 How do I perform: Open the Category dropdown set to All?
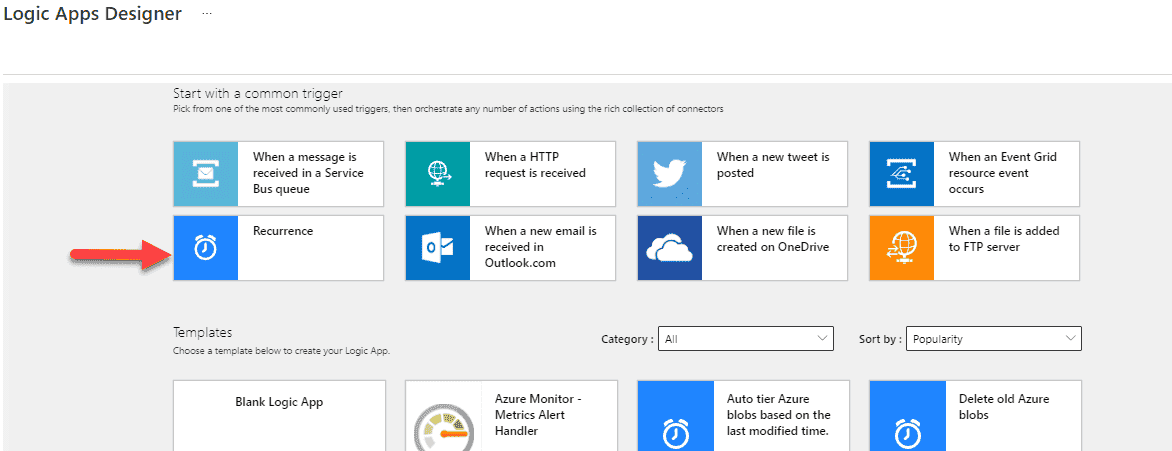click(746, 339)
